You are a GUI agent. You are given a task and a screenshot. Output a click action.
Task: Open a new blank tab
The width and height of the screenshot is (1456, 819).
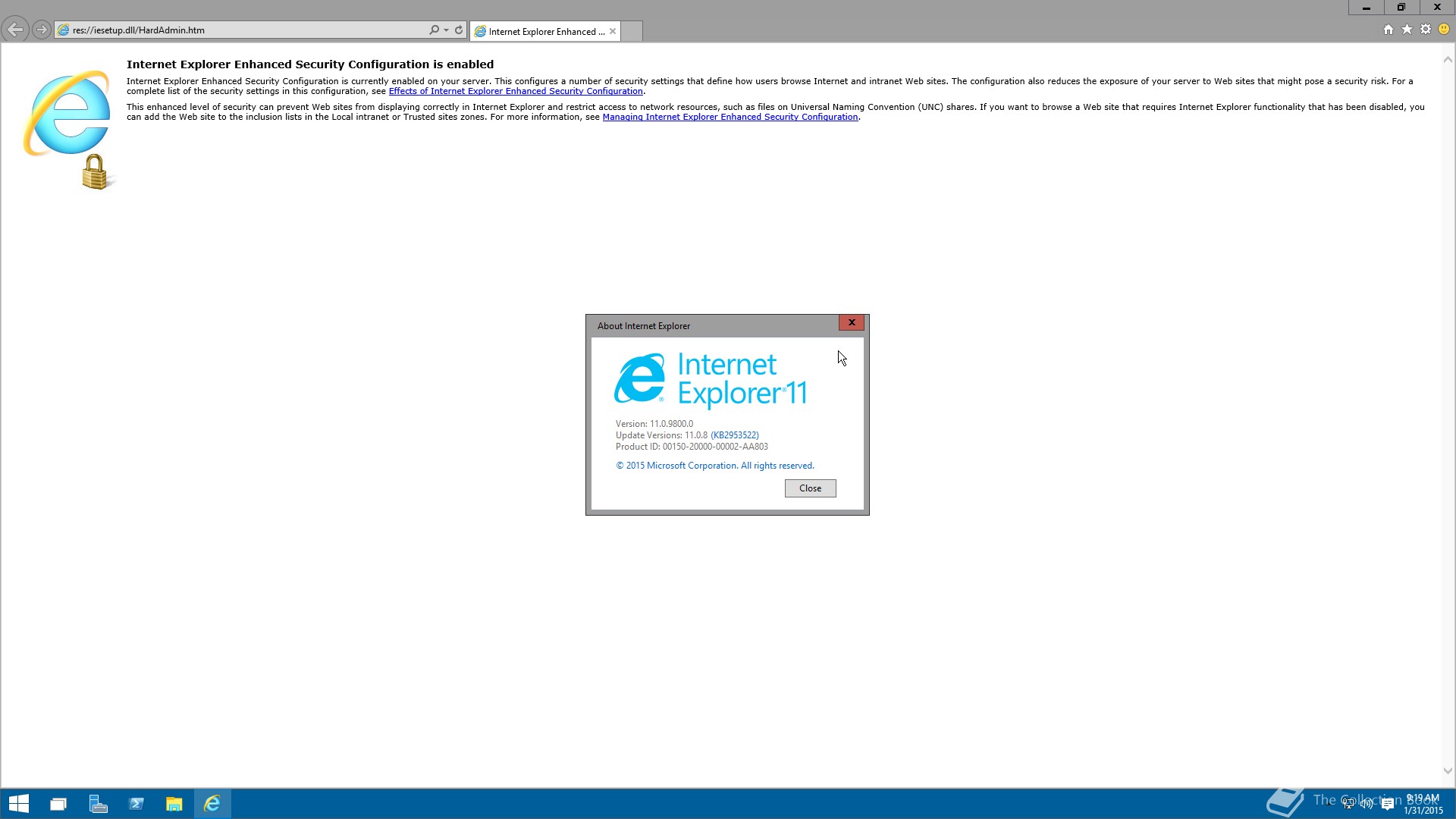(x=632, y=31)
